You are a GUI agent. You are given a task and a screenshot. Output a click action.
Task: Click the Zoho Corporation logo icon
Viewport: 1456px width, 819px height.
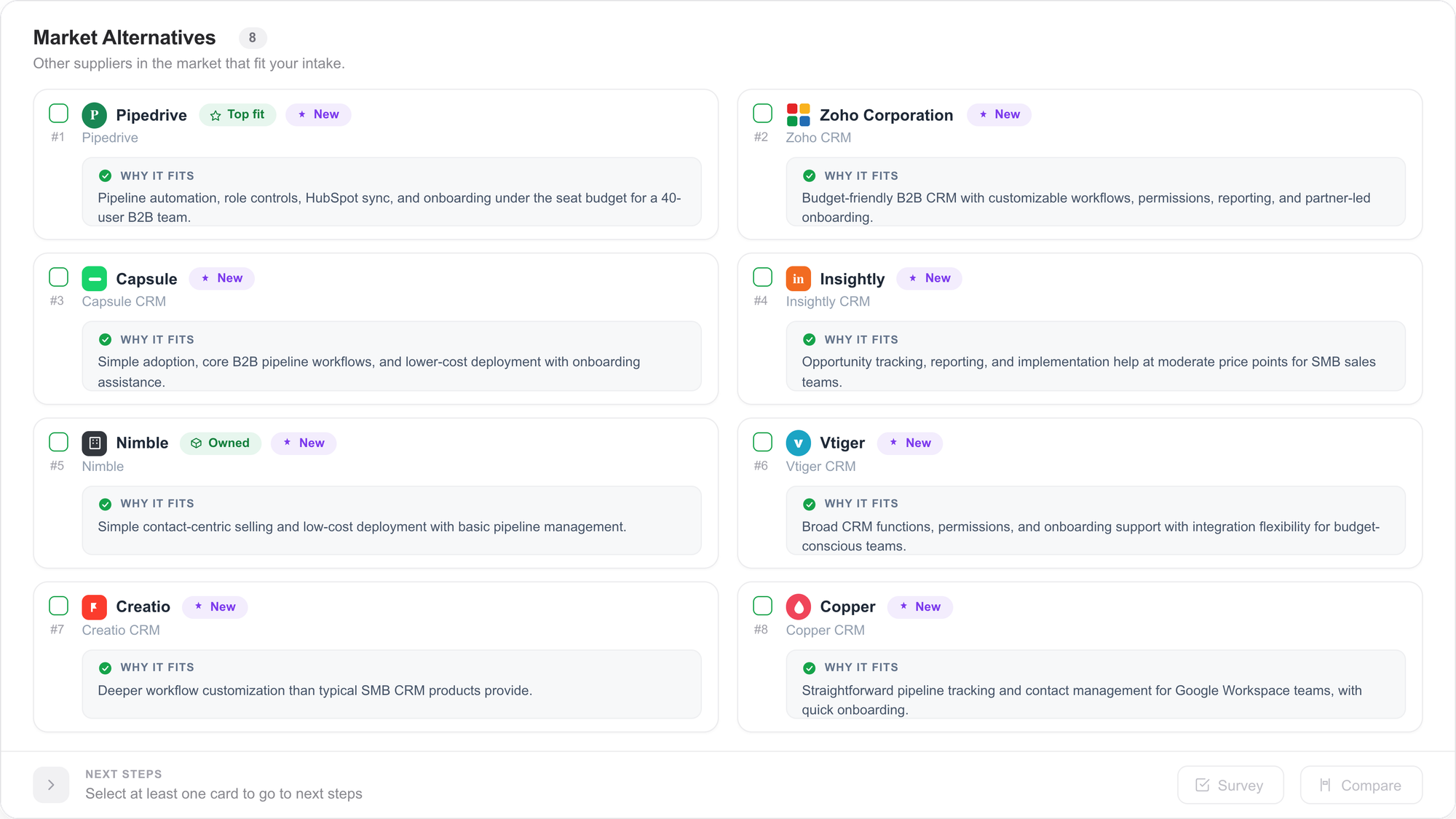(x=799, y=115)
